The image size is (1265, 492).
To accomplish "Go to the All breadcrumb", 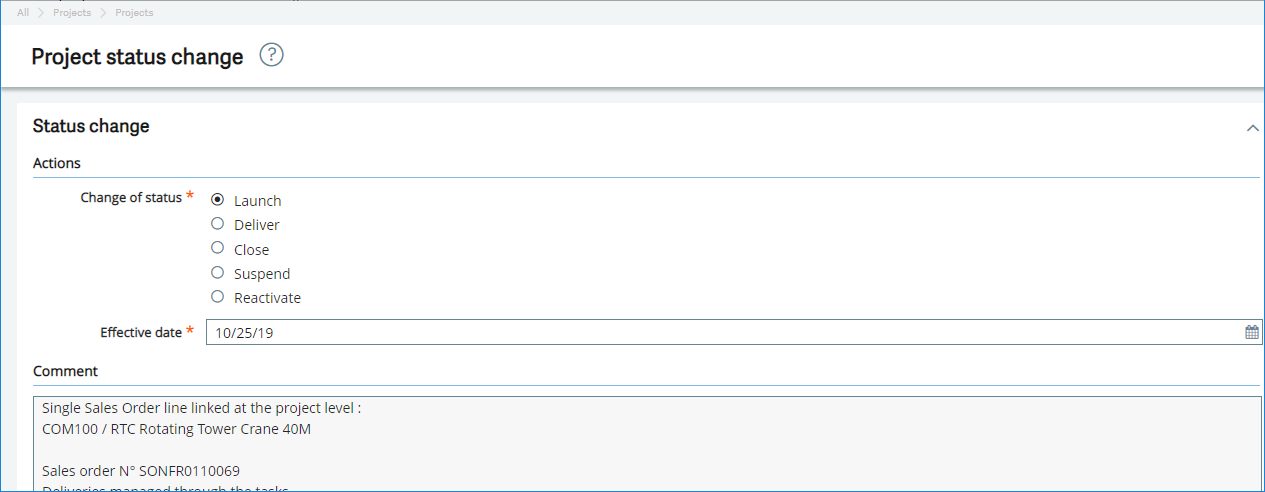I will [23, 13].
